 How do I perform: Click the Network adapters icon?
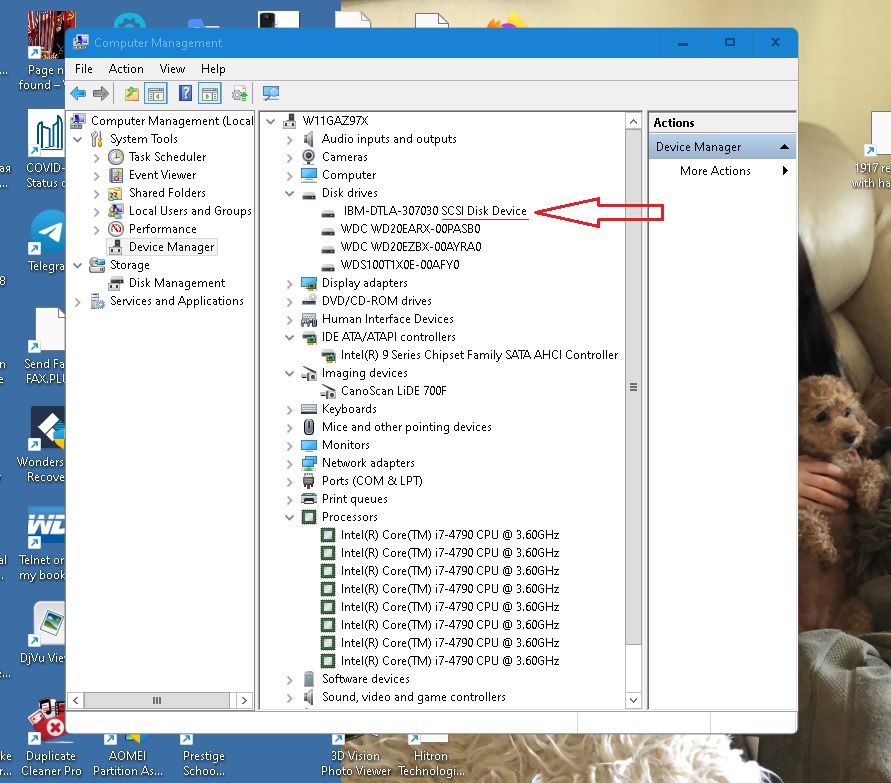pos(309,463)
